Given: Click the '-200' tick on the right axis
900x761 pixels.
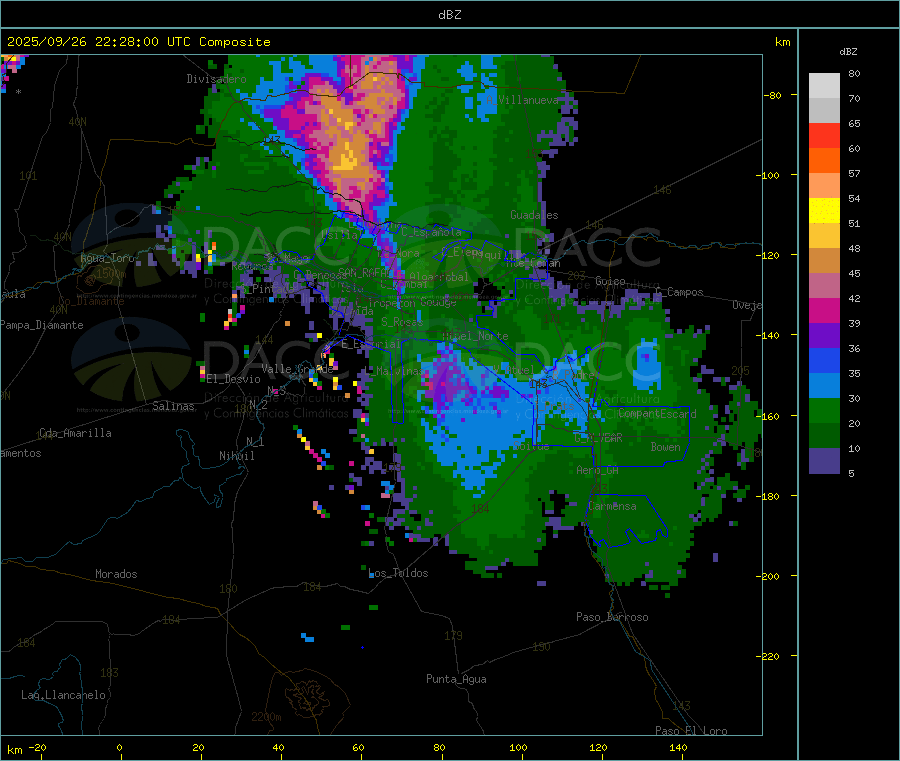Looking at the screenshot, I should click(769, 576).
